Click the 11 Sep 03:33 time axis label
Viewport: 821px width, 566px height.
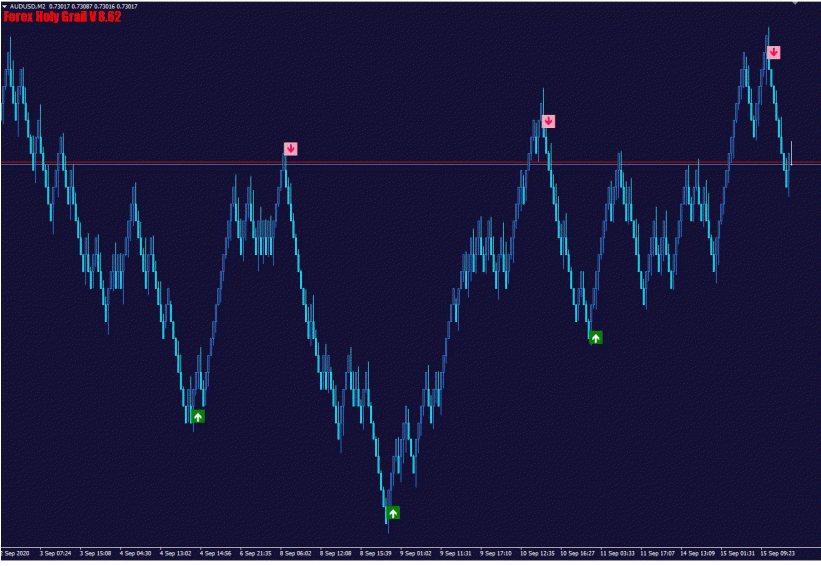[x=615, y=553]
